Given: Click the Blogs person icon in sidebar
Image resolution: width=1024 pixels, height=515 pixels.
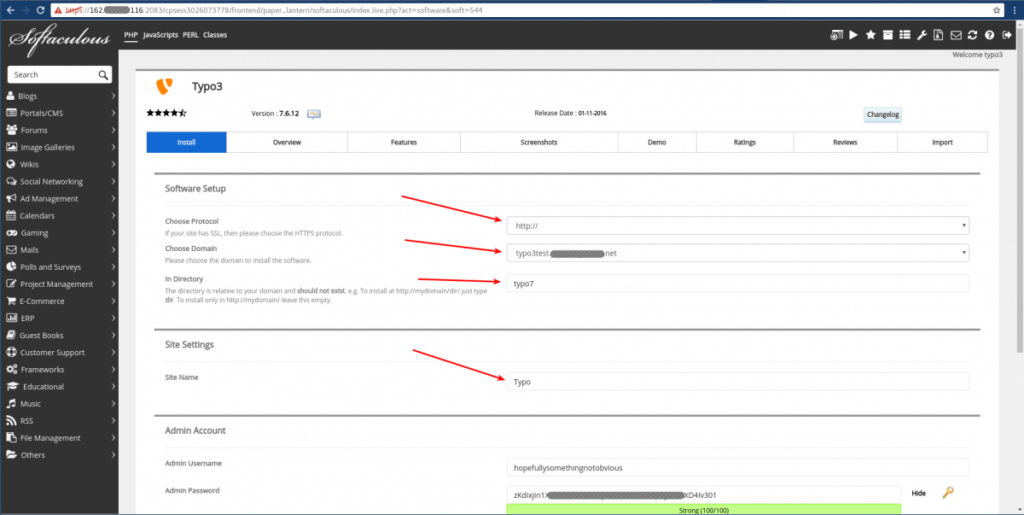Looking at the screenshot, I should point(11,96).
